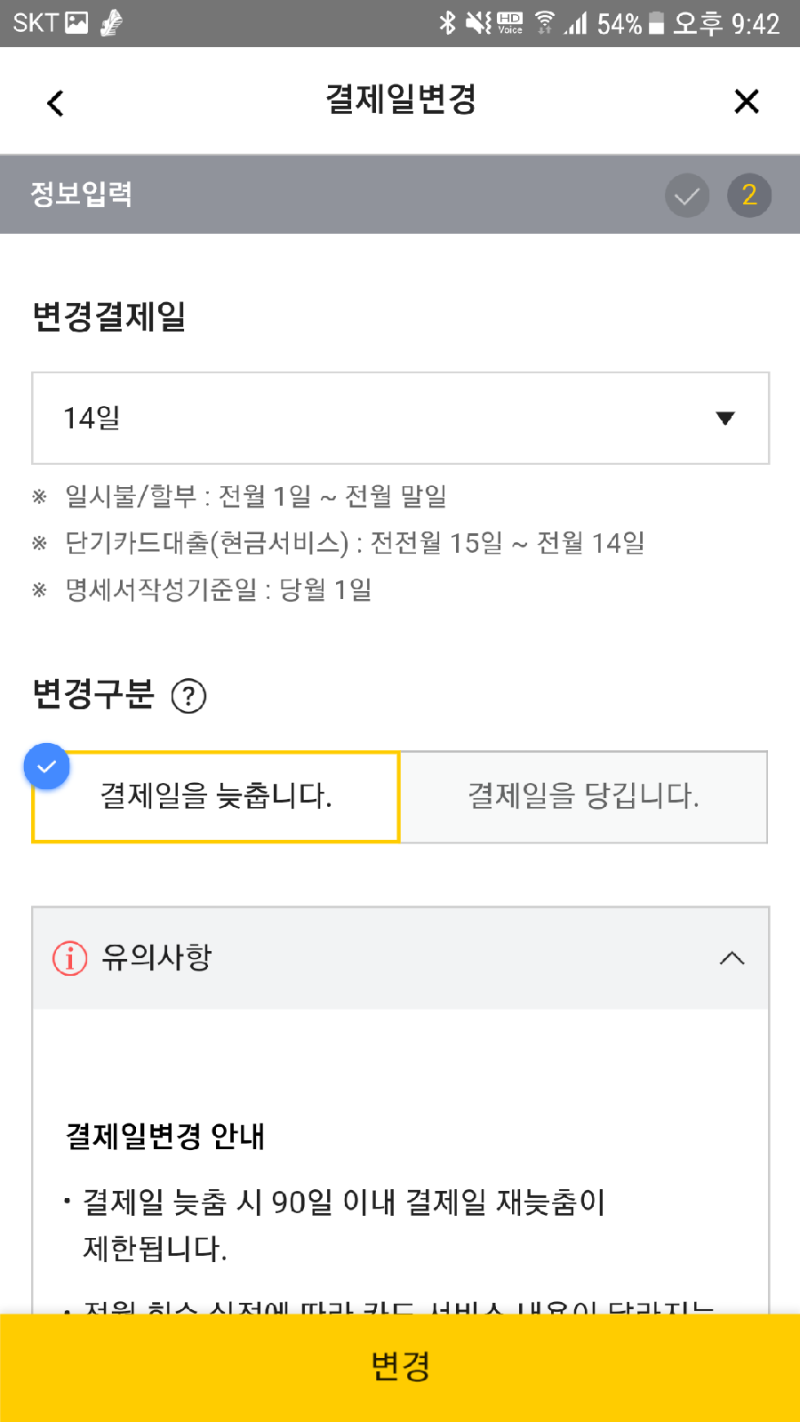Open help for 변경구분 question mark
Image resolution: width=800 pixels, height=1422 pixels.
tap(189, 696)
